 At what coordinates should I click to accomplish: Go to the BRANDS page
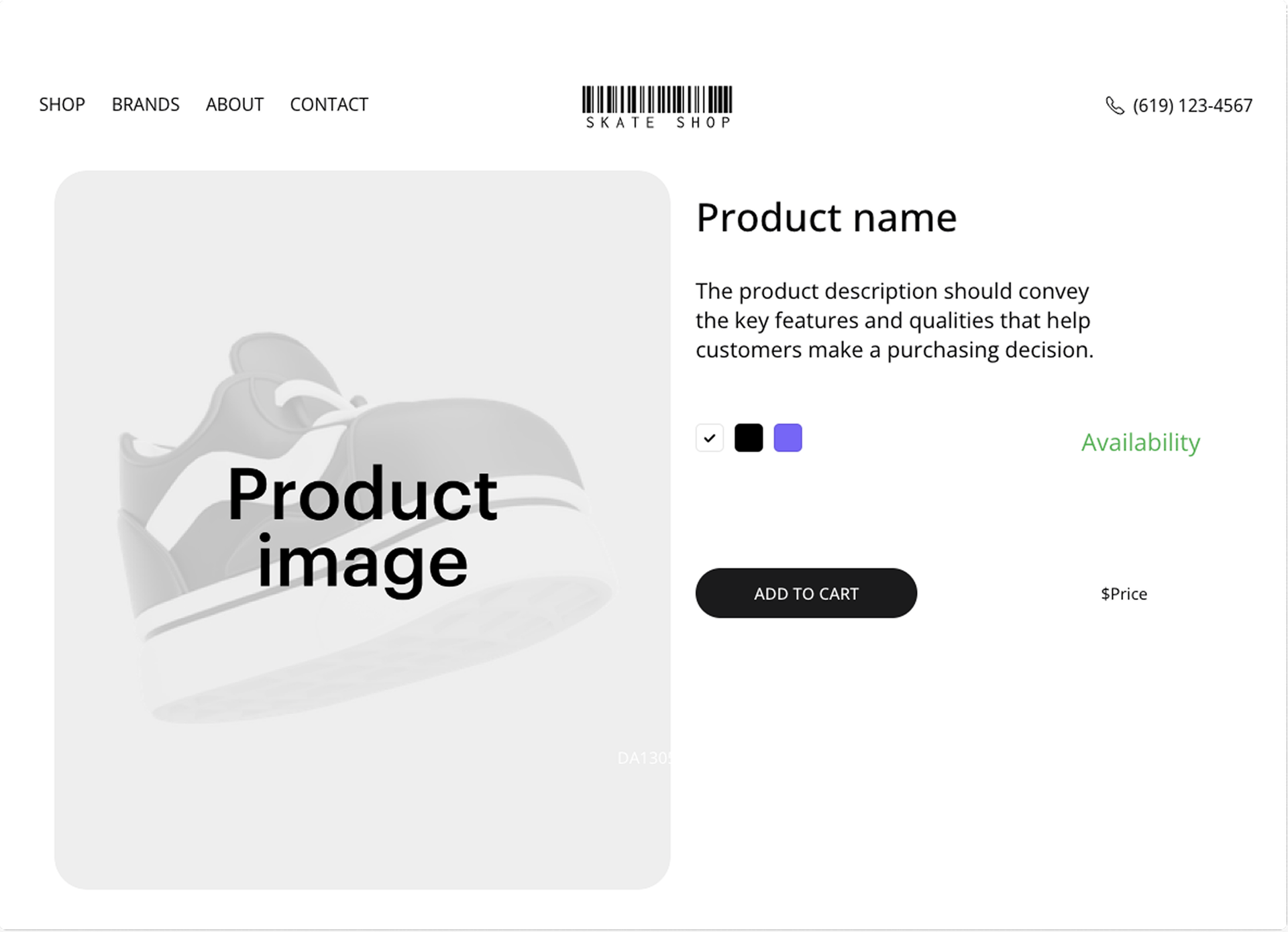tap(146, 105)
